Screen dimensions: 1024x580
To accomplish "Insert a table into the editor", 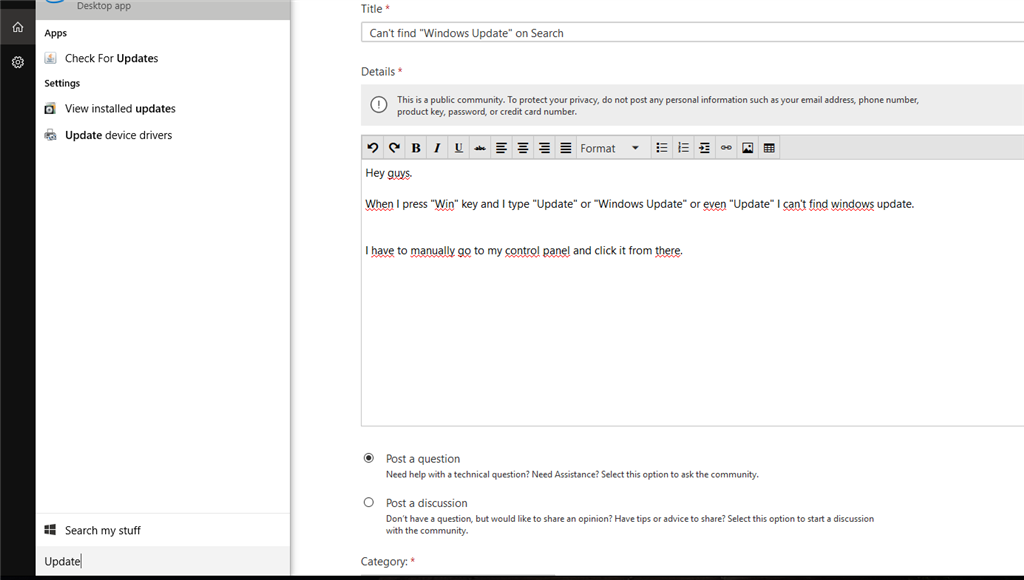I will [769, 148].
